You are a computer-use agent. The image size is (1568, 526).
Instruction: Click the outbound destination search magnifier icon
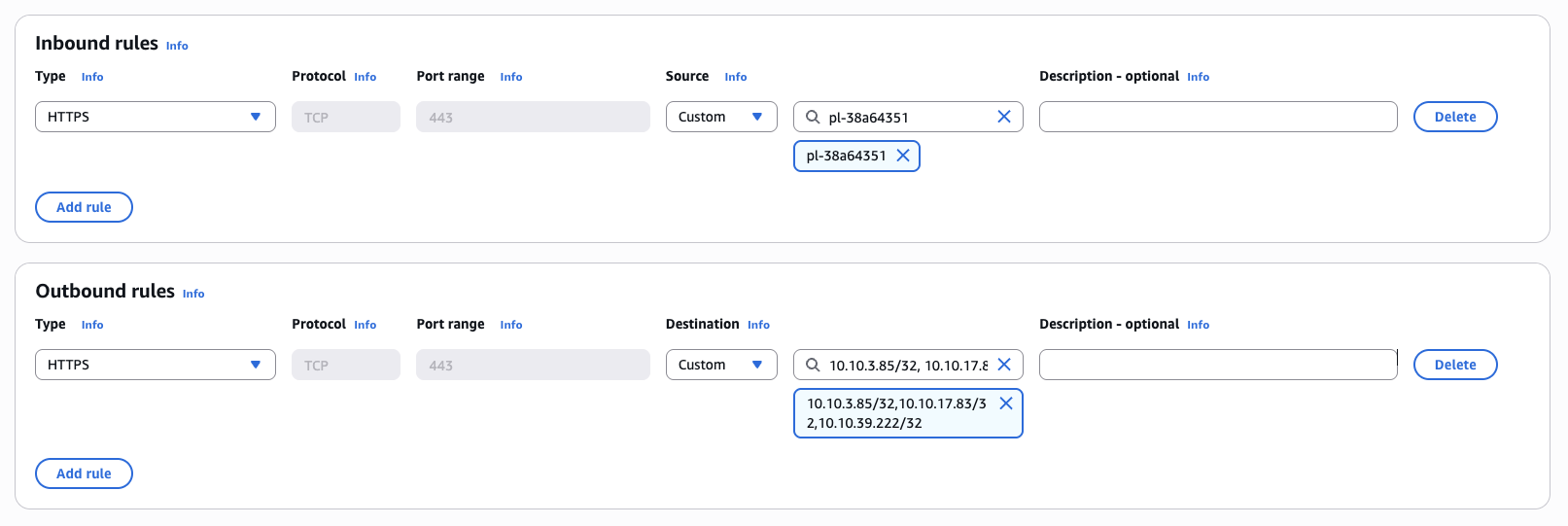click(813, 365)
